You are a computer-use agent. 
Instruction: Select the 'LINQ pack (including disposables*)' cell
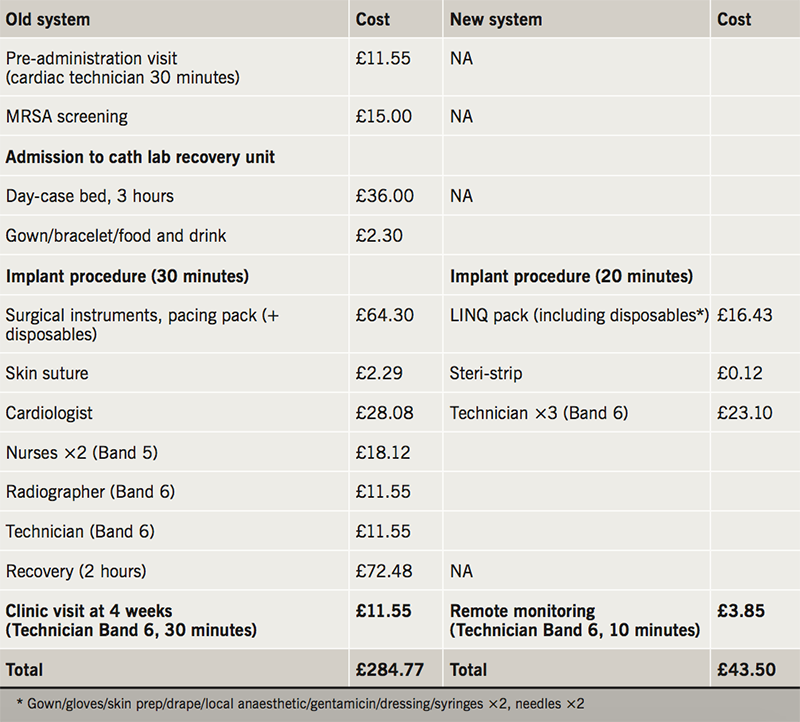click(579, 315)
